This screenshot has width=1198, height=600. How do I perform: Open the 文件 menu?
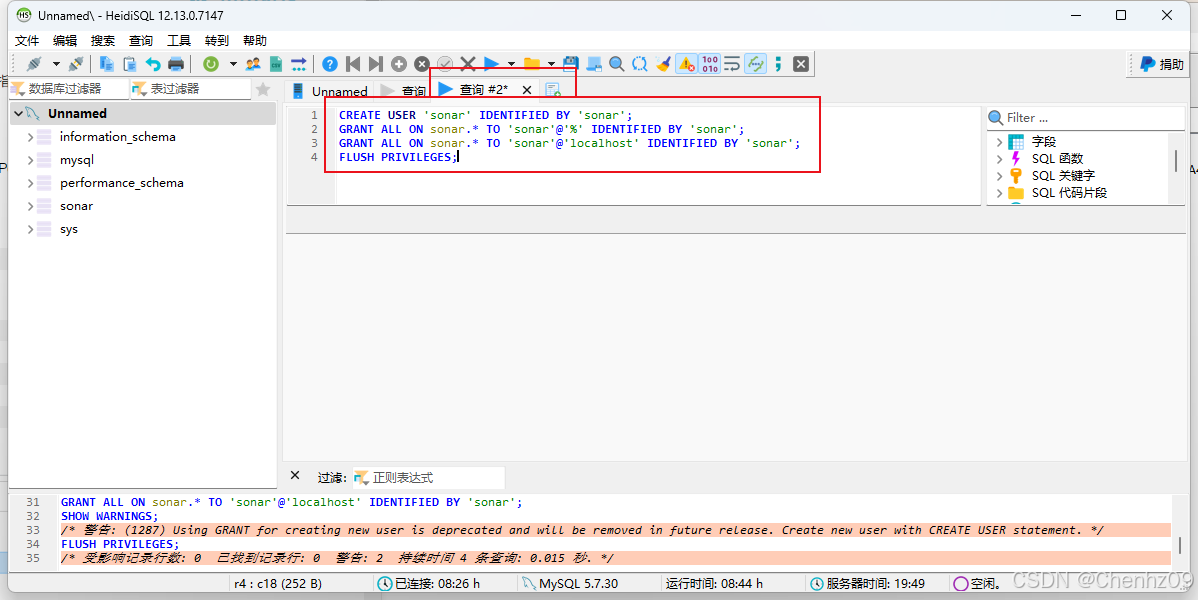coord(27,41)
